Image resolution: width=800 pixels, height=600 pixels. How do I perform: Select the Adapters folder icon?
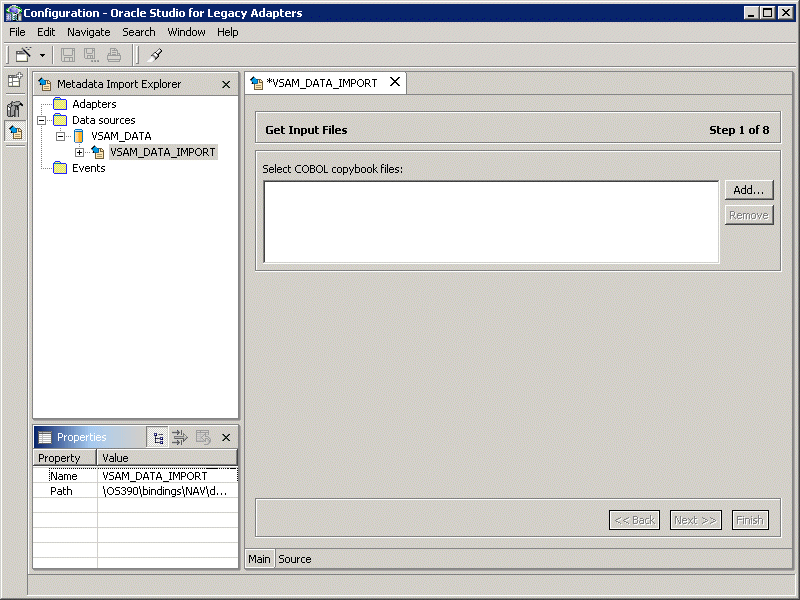[60, 104]
